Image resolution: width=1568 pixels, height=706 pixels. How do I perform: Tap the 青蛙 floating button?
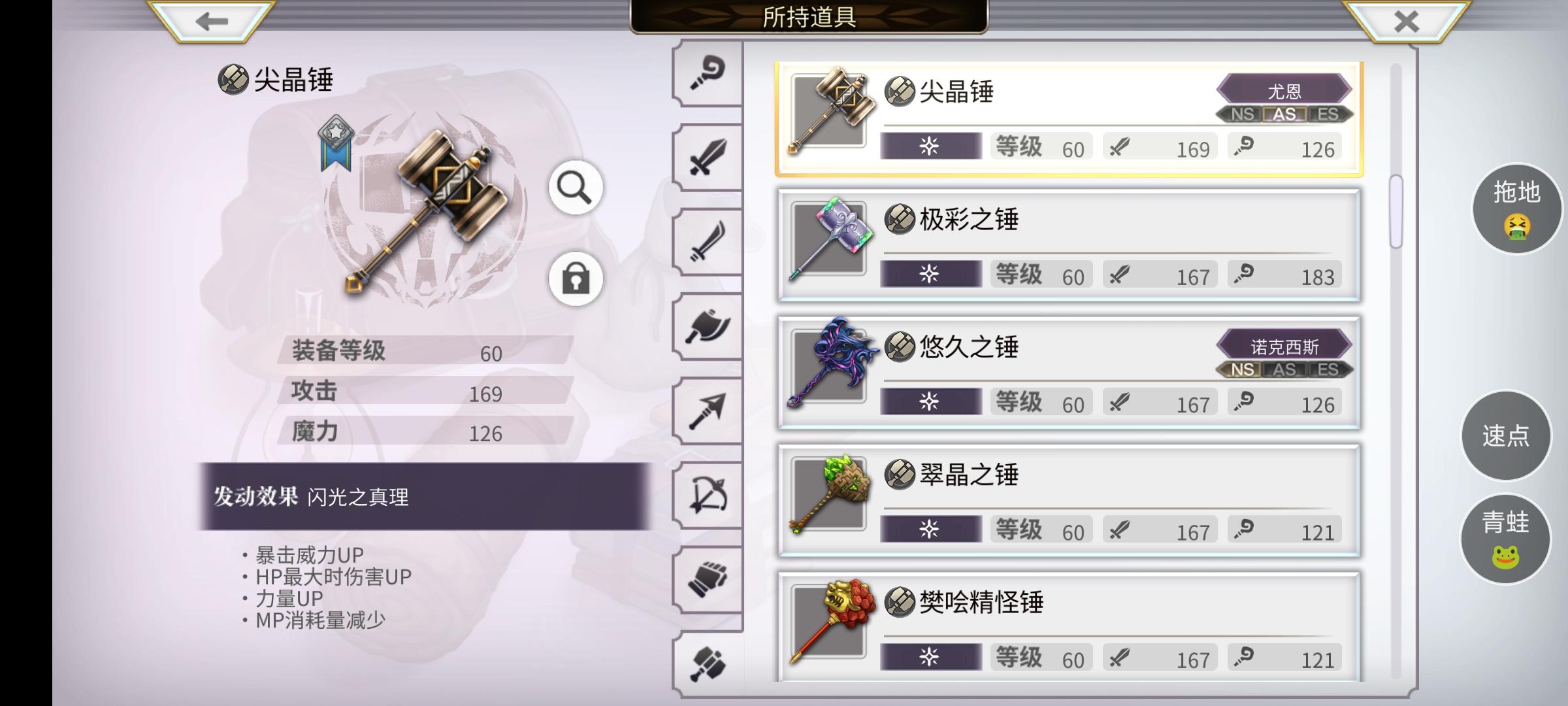1506,538
